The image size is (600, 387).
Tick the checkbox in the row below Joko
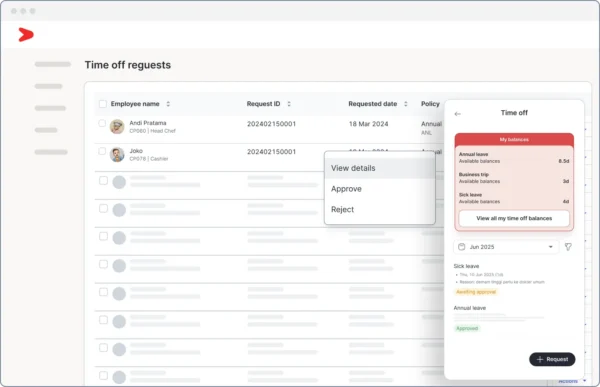point(103,180)
